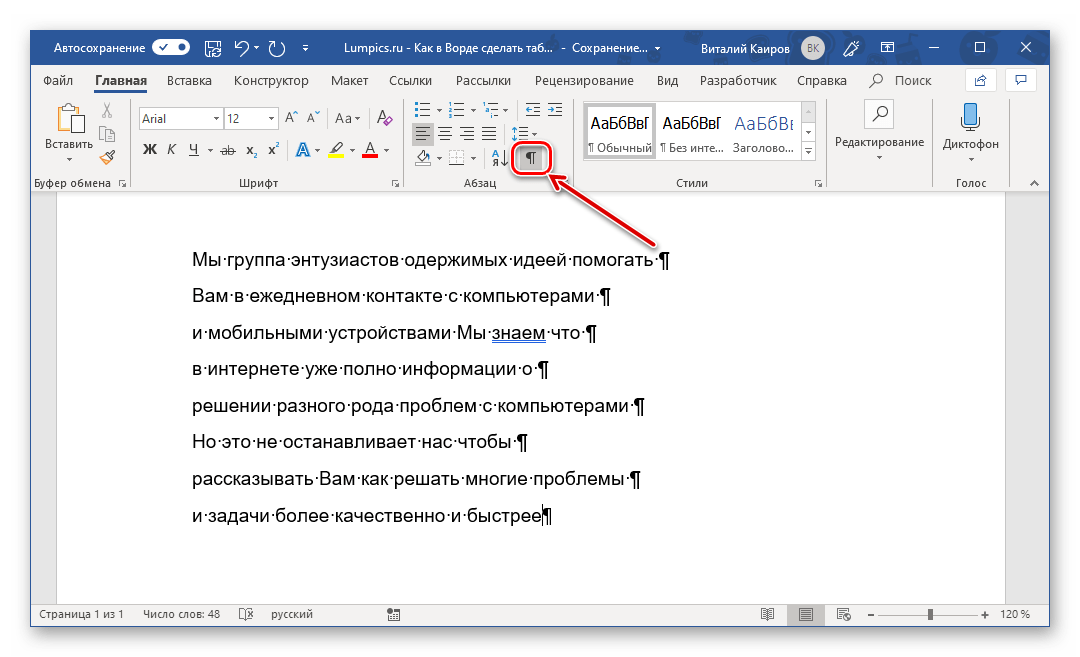This screenshot has height=657, width=1080.
Task: Apply strikethrough formatting to text
Action: 226,151
